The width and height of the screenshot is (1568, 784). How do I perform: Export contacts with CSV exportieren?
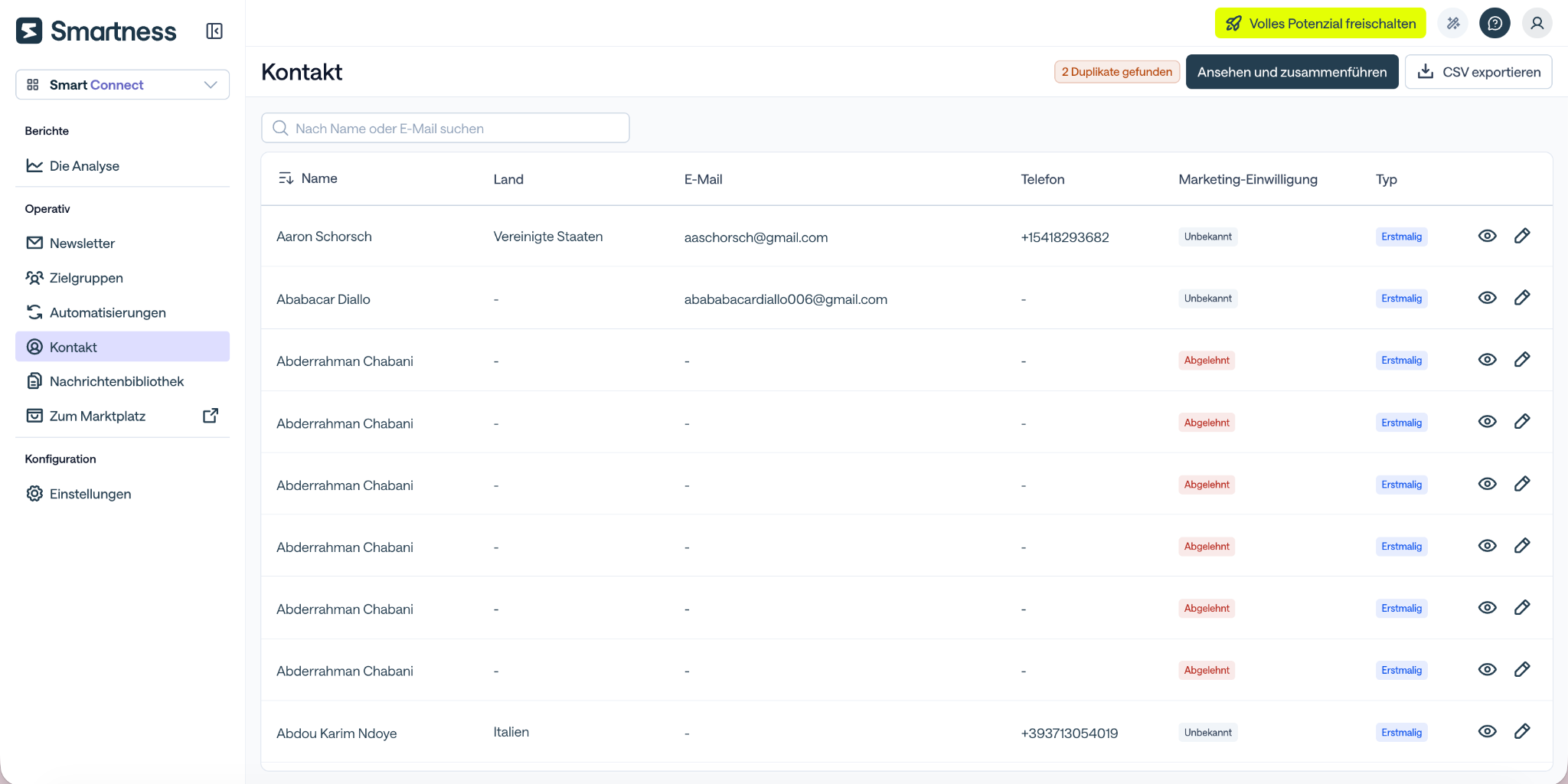click(1478, 72)
